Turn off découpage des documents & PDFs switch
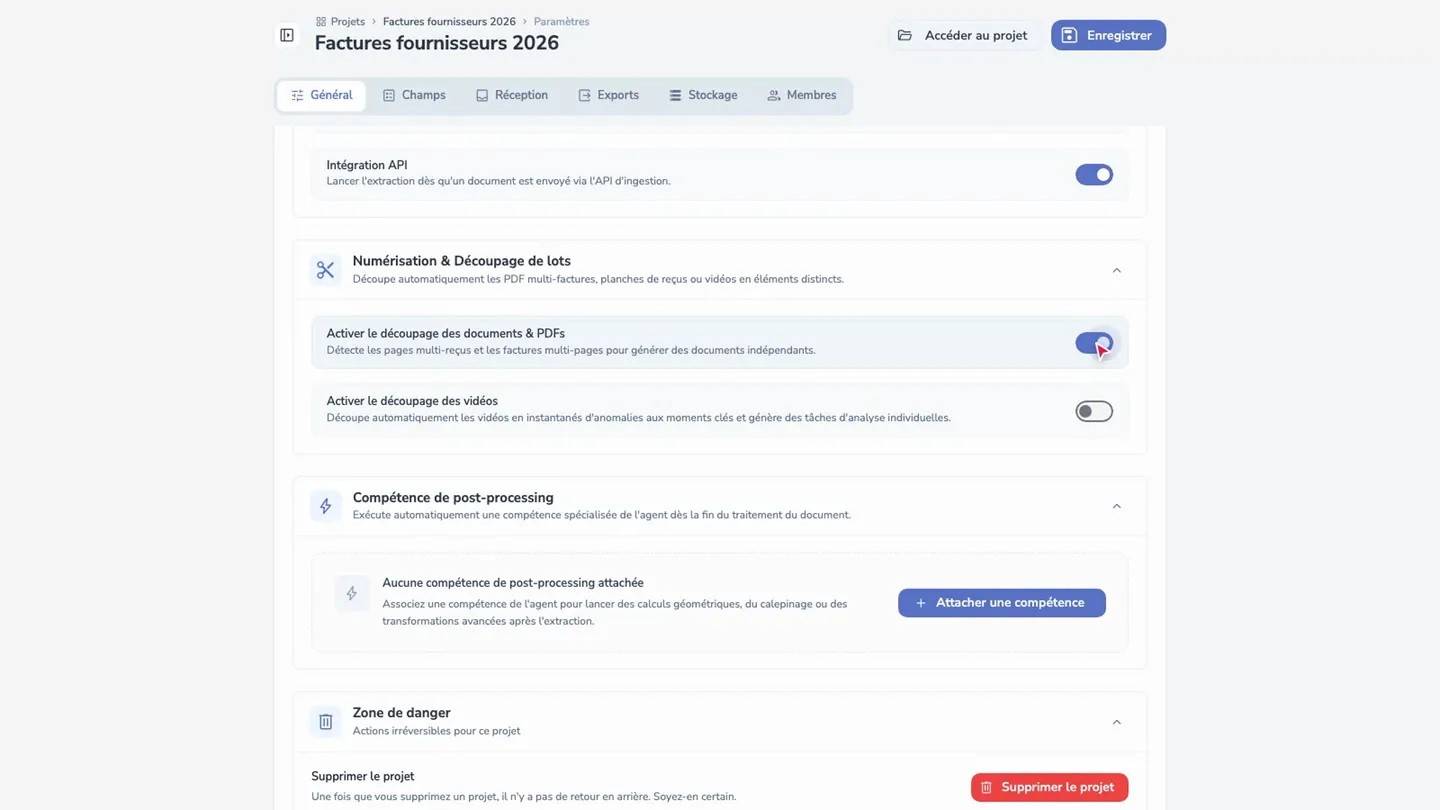1440x810 pixels. (x=1094, y=343)
